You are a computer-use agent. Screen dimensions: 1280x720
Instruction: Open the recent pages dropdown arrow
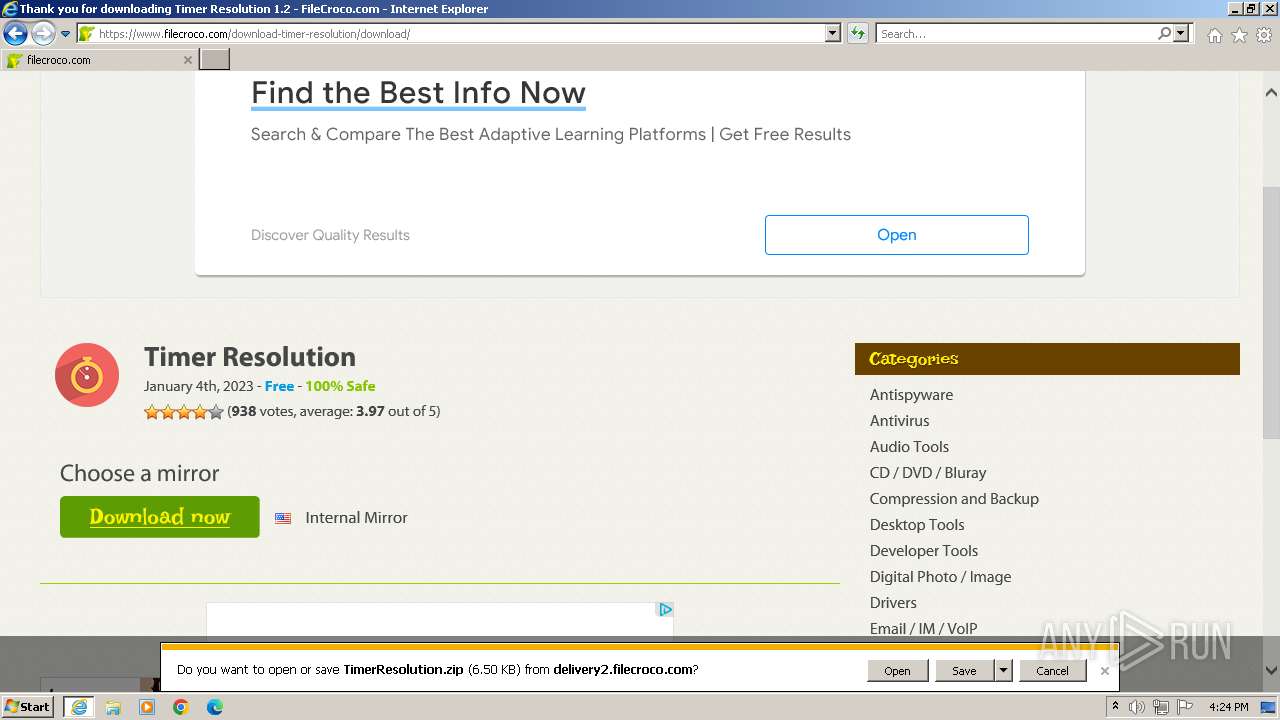pos(65,34)
